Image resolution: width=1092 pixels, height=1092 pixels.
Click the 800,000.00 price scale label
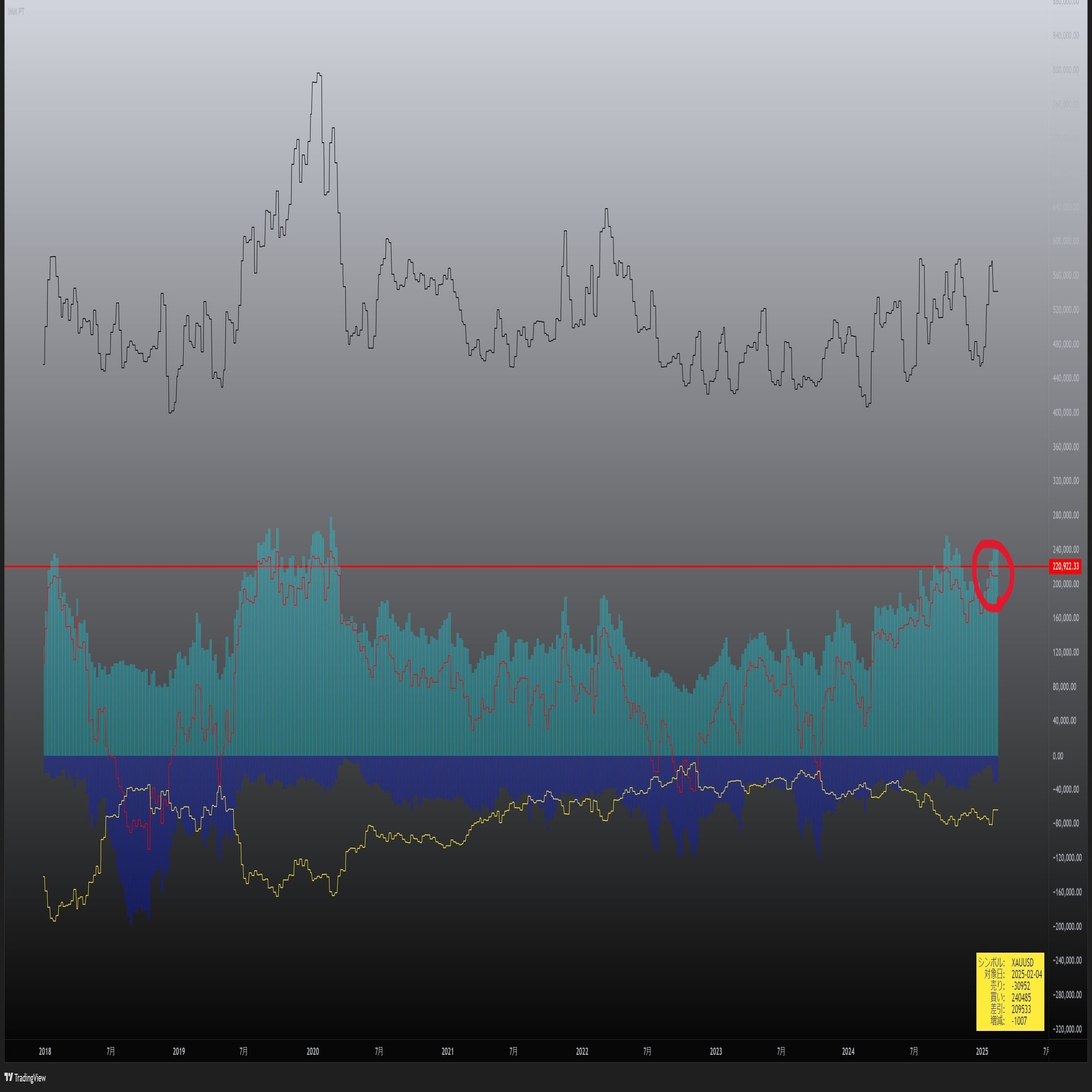(x=1065, y=69)
